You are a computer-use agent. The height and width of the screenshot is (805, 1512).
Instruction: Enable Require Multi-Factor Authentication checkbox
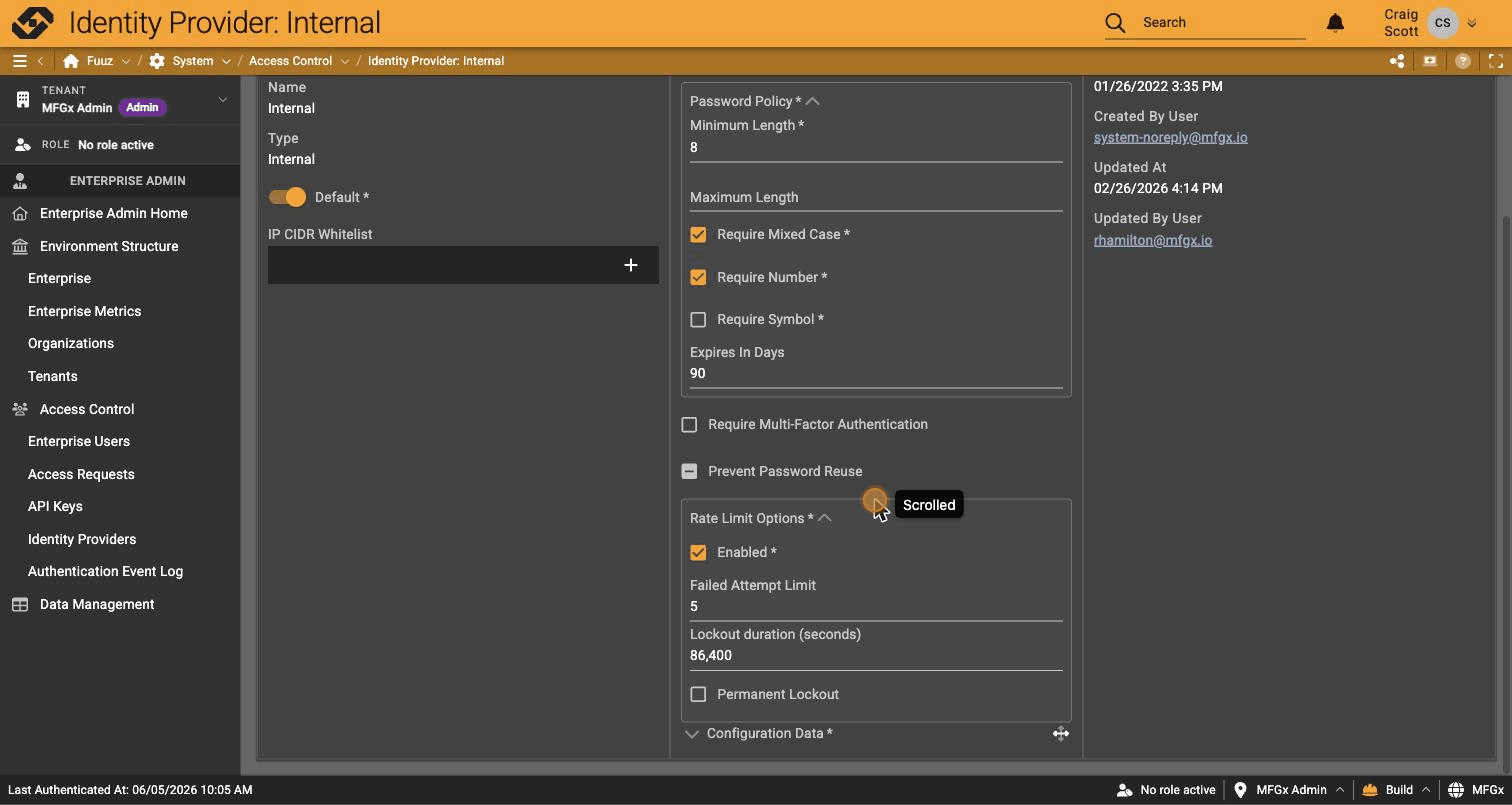[689, 425]
